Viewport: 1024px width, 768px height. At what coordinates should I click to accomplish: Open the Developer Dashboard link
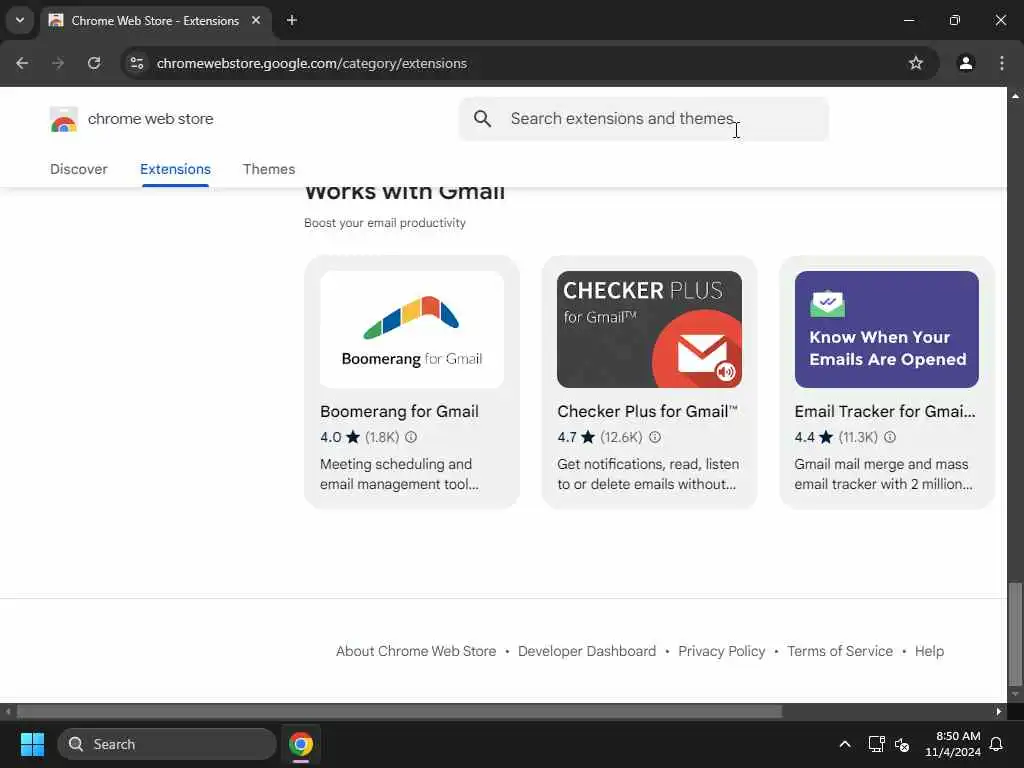click(x=586, y=651)
